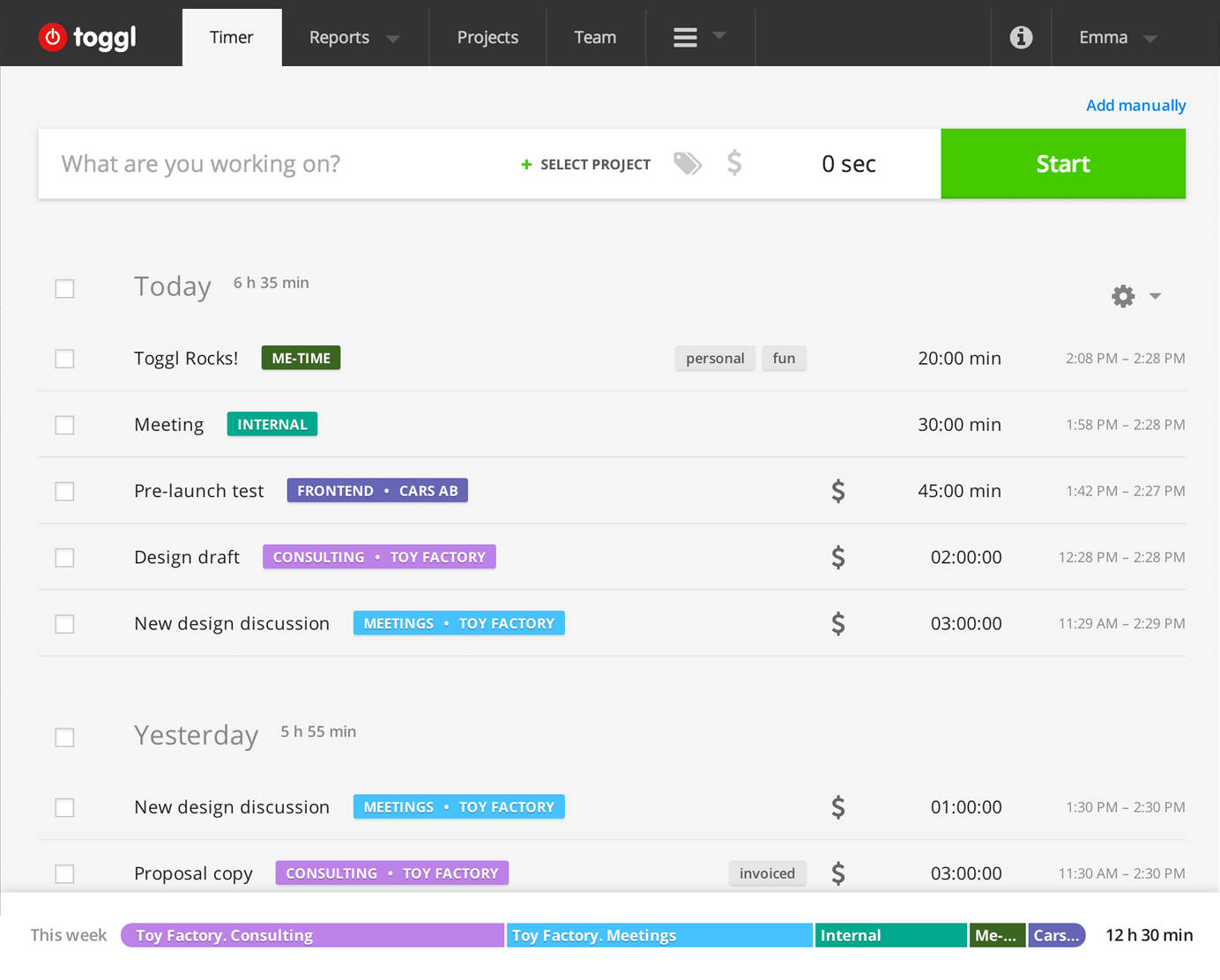Tick the checkbox on the Meeting entry
Screen dimensions: 1220x980
(64, 424)
